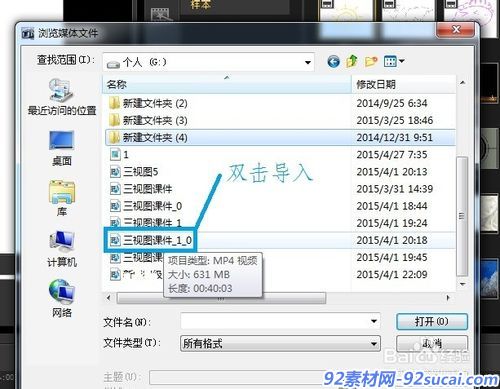Image resolution: width=500 pixels, height=389 pixels.
Task: Select video file 三视图课件_1
Action: click(x=146, y=222)
